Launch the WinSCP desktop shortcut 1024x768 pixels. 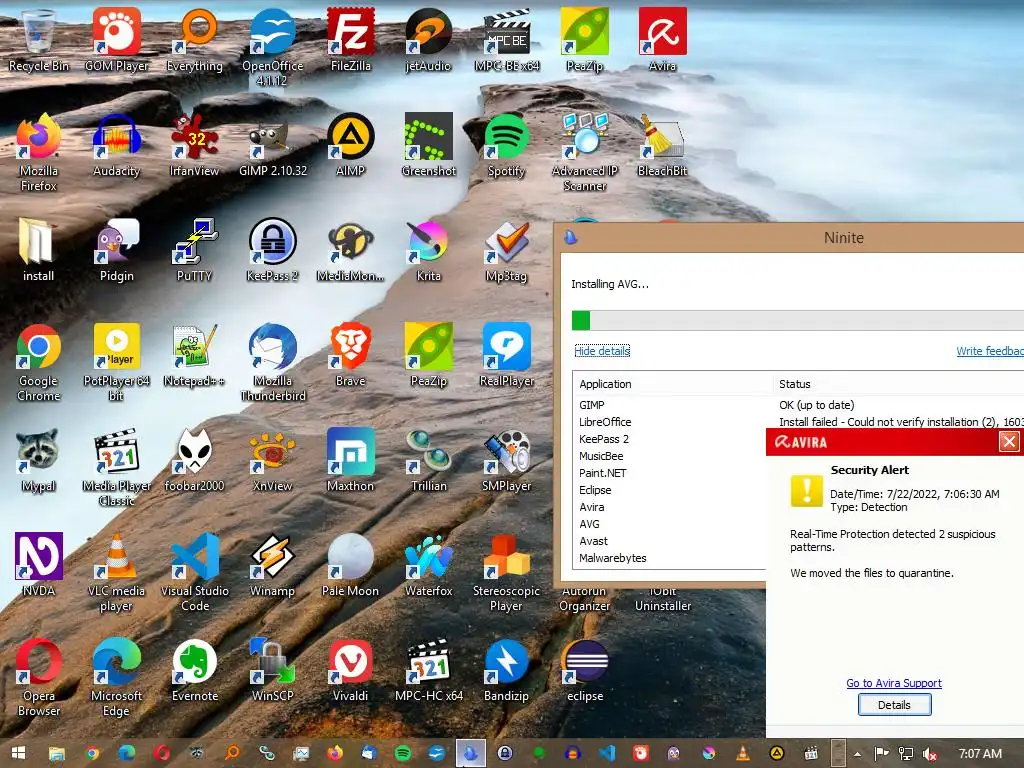click(x=272, y=669)
